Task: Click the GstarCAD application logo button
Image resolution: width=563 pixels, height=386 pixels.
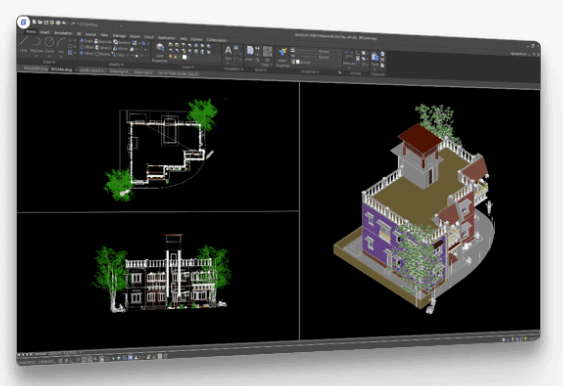Action: (24, 22)
